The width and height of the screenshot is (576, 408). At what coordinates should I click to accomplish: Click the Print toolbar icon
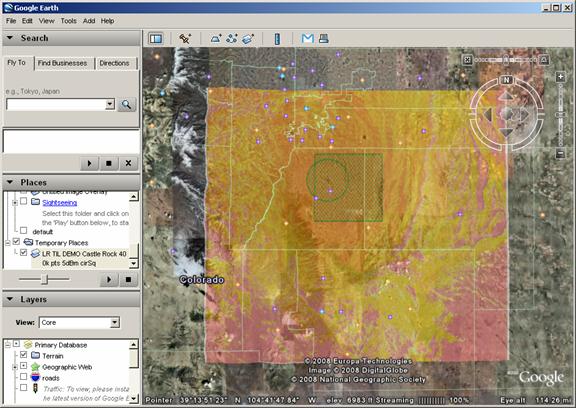click(324, 38)
